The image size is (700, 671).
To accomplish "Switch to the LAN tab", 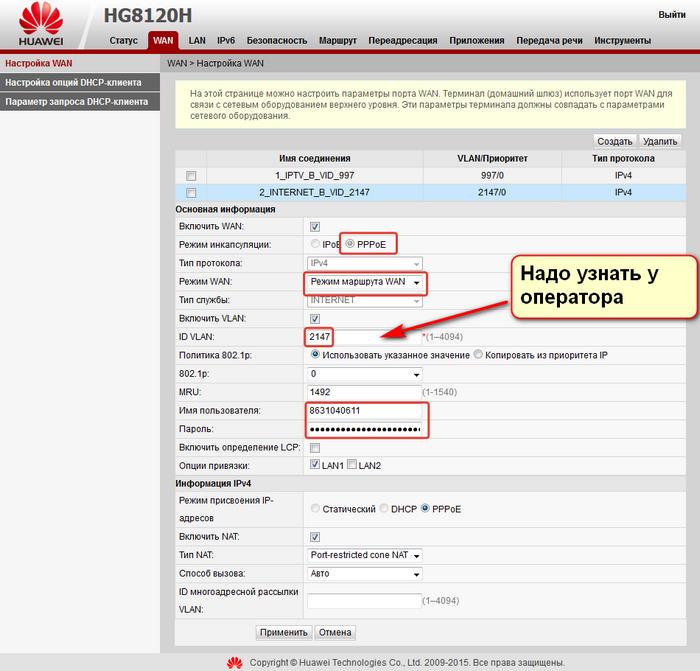I will pos(197,41).
